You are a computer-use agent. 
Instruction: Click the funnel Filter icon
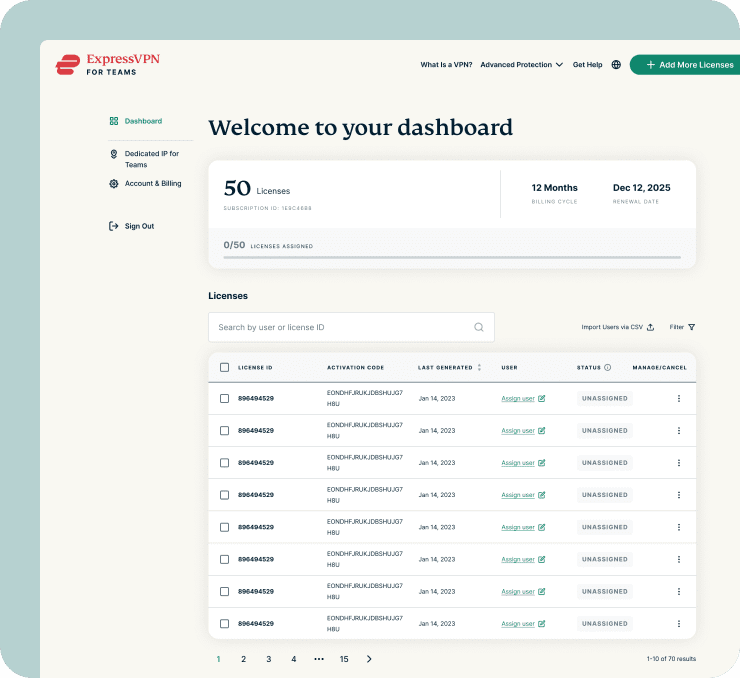pos(691,327)
